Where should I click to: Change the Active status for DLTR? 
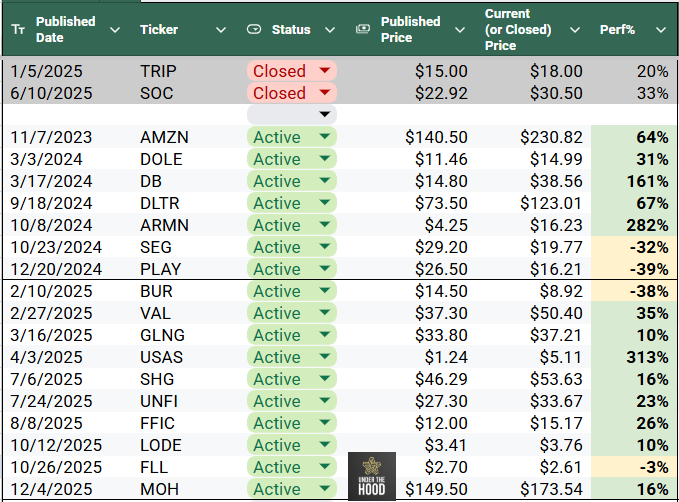[x=292, y=203]
